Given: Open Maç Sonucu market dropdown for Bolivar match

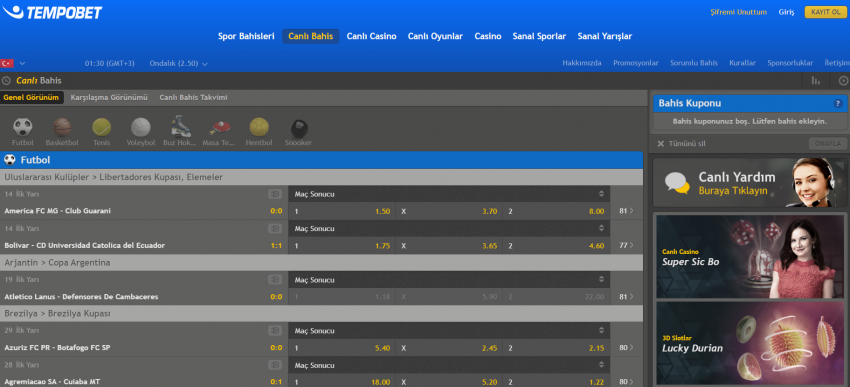Looking at the screenshot, I should click(x=449, y=228).
